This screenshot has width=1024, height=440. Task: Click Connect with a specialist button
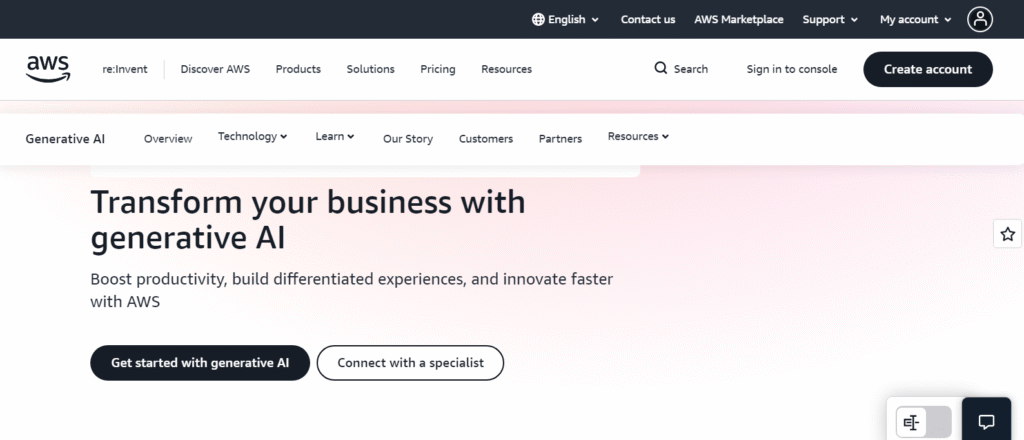point(410,363)
